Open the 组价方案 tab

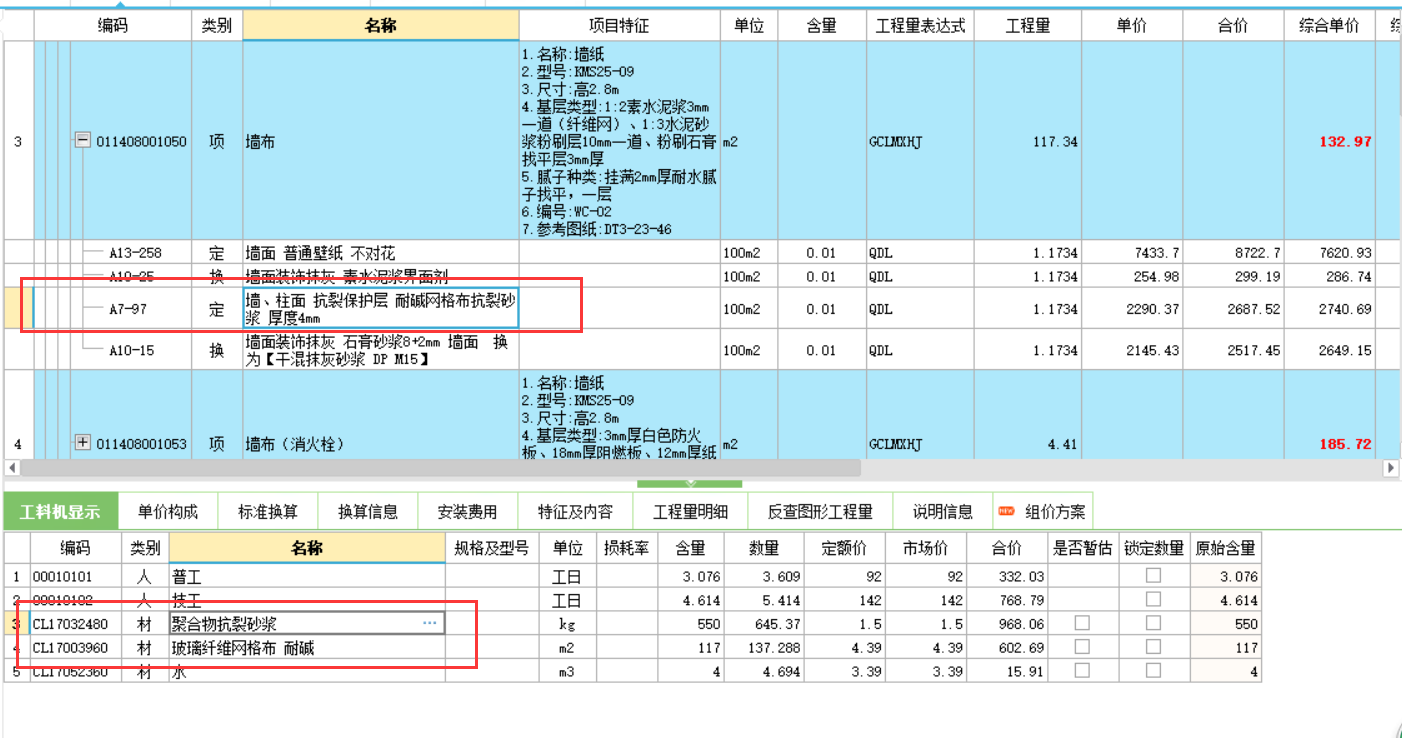pyautogui.click(x=1043, y=511)
